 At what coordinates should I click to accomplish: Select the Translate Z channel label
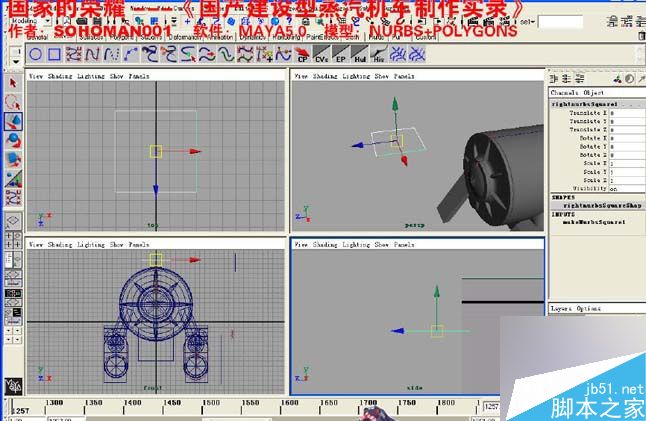(588, 129)
